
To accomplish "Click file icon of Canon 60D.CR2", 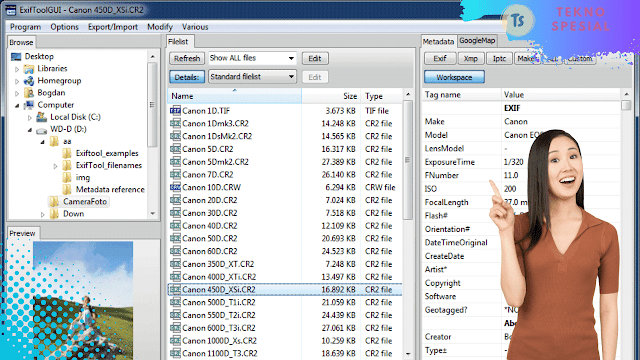I will 175,251.
